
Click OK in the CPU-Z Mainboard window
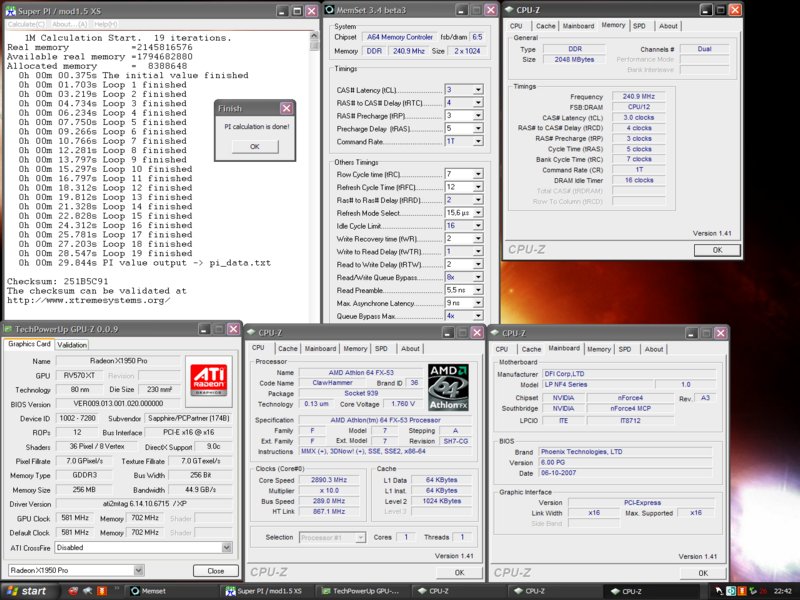703,573
